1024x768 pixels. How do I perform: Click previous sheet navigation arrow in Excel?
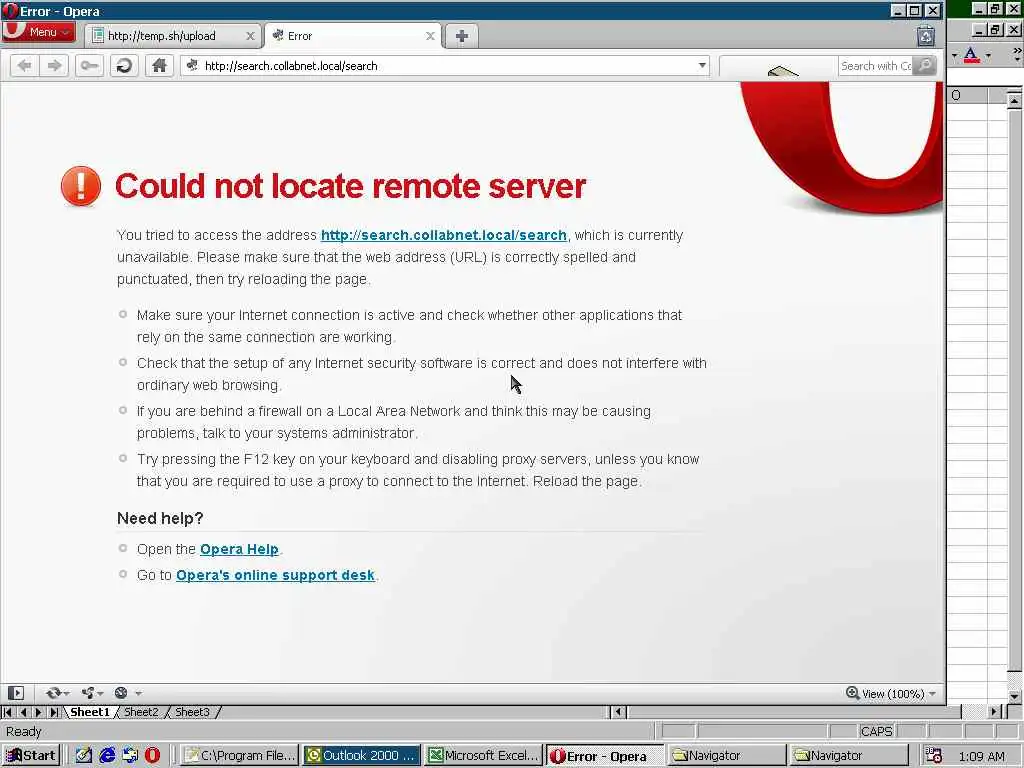tap(24, 712)
